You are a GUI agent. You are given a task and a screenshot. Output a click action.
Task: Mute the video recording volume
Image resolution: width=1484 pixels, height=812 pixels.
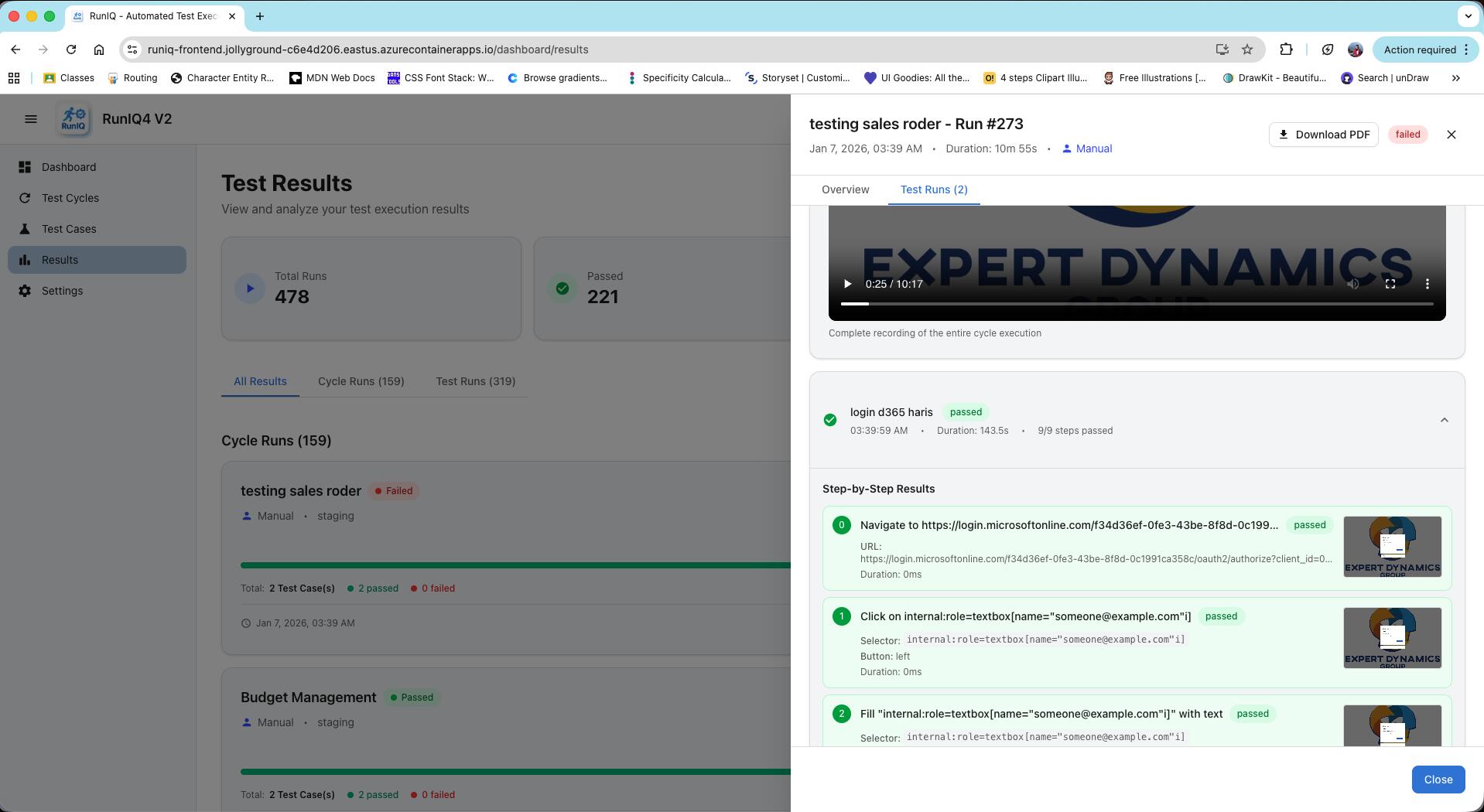pyautogui.click(x=1352, y=284)
